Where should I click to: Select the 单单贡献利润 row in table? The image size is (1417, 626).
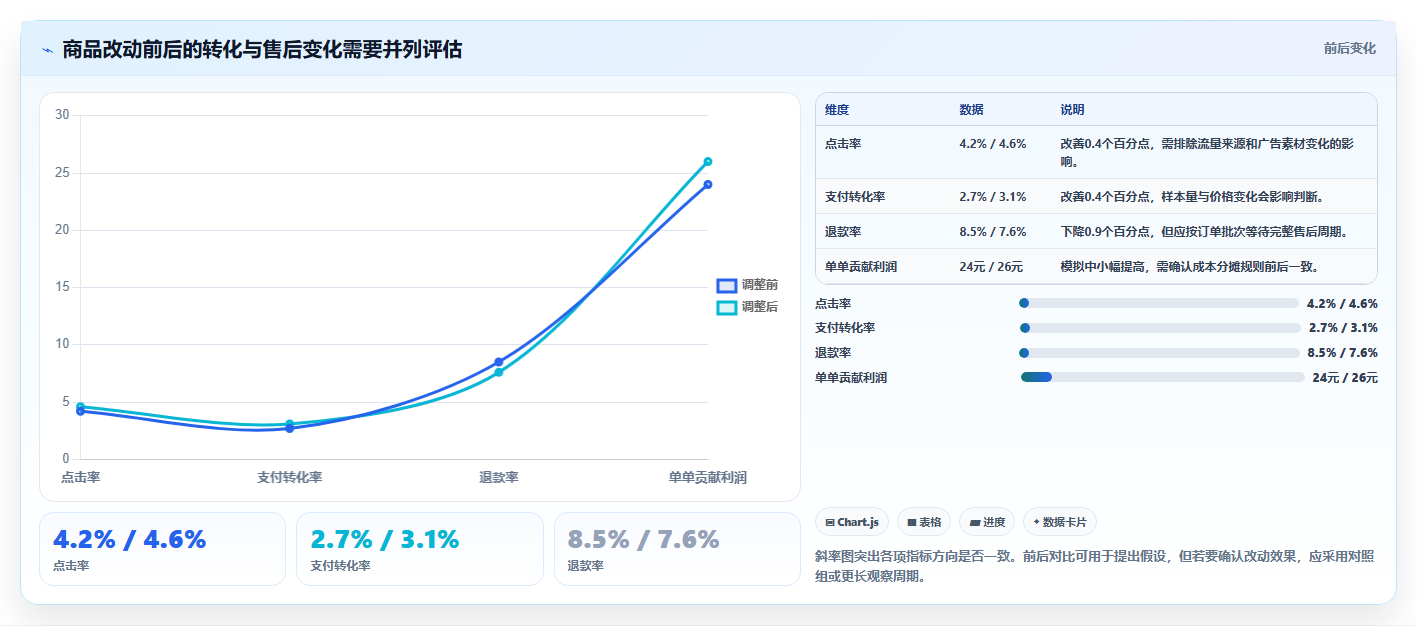pyautogui.click(x=1096, y=266)
